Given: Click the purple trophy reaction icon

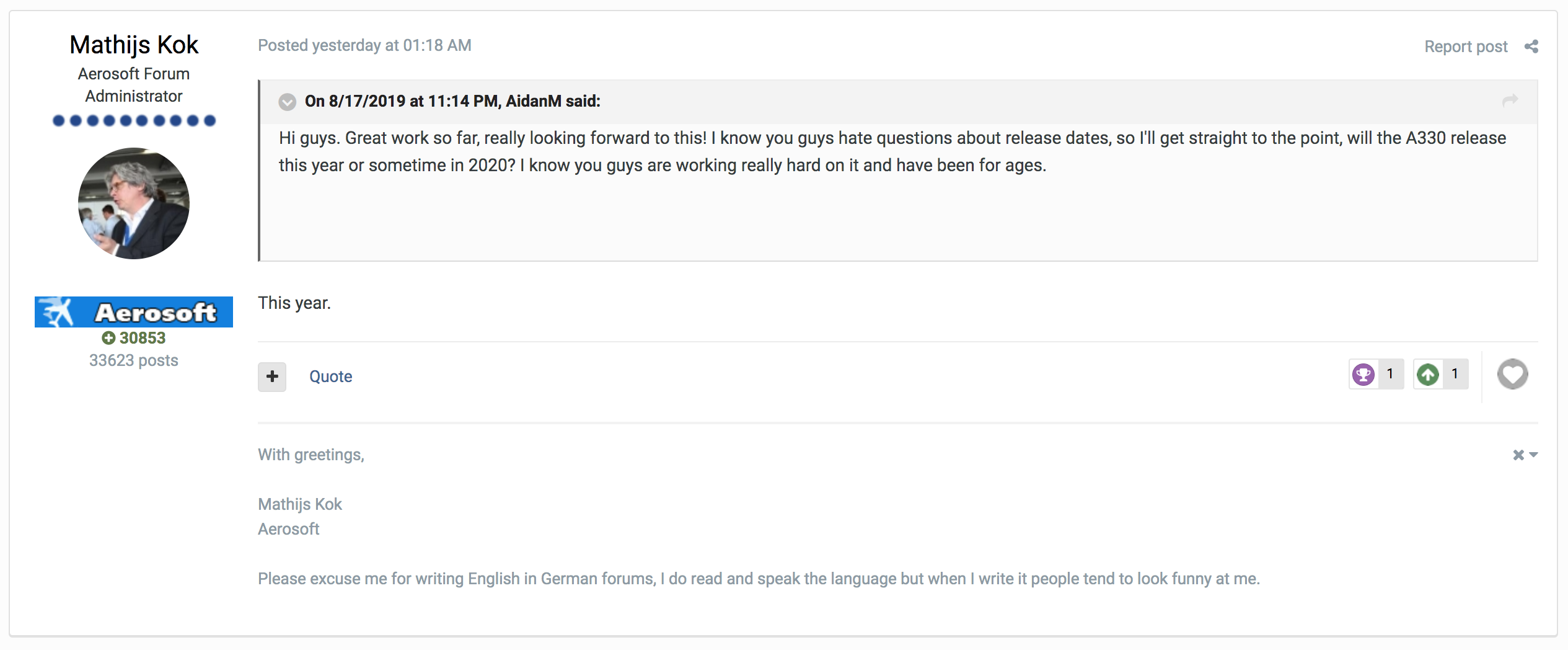Looking at the screenshot, I should click(x=1363, y=375).
